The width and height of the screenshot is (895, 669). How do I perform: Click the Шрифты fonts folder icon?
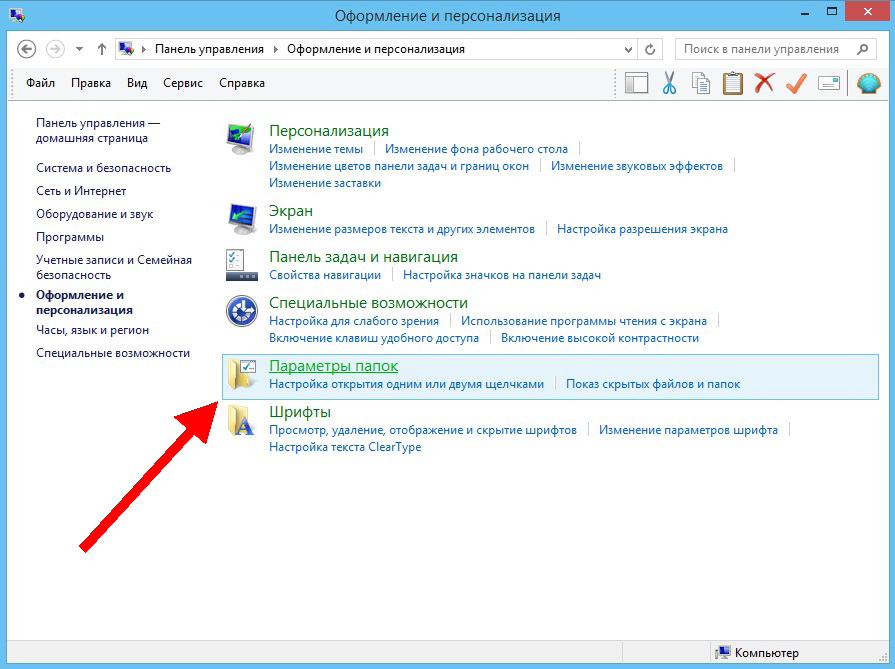click(241, 420)
